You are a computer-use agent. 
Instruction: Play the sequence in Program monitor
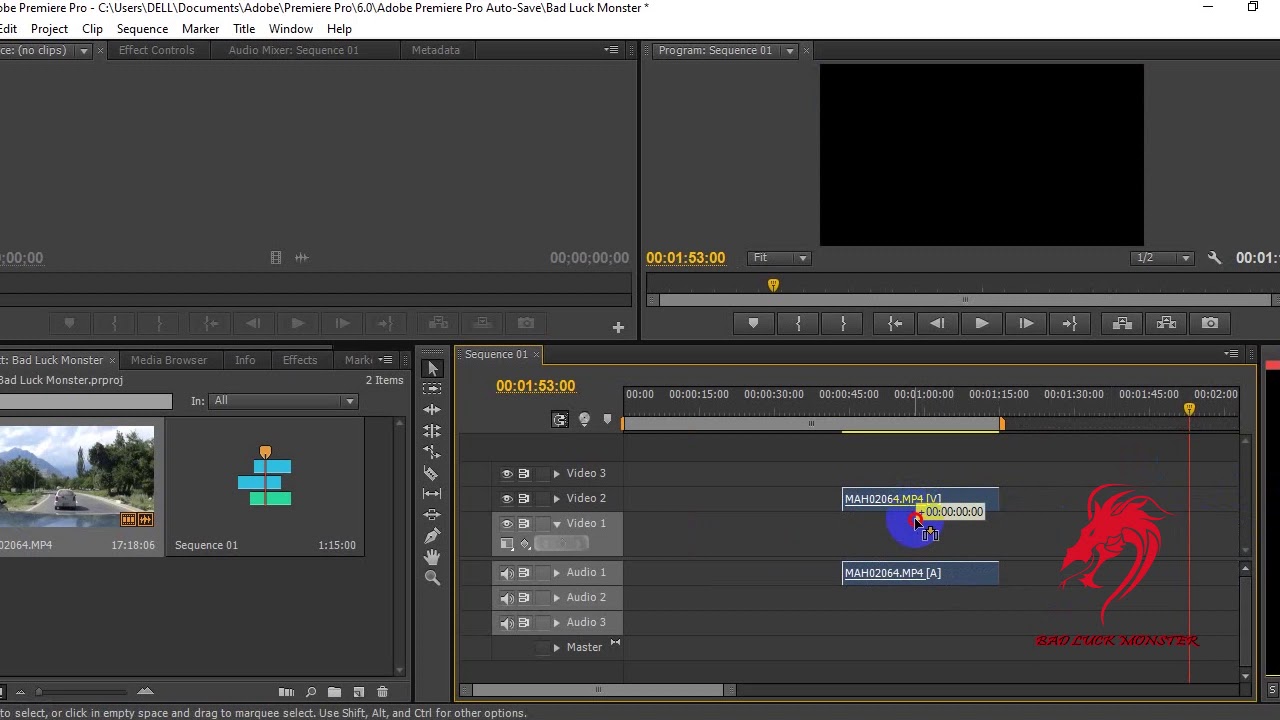click(x=981, y=323)
